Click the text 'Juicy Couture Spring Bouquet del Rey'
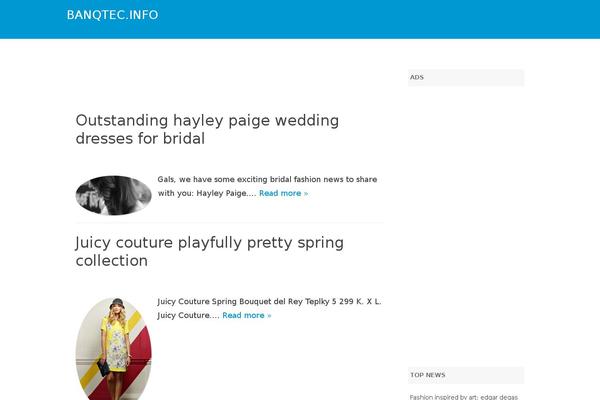 pos(230,302)
